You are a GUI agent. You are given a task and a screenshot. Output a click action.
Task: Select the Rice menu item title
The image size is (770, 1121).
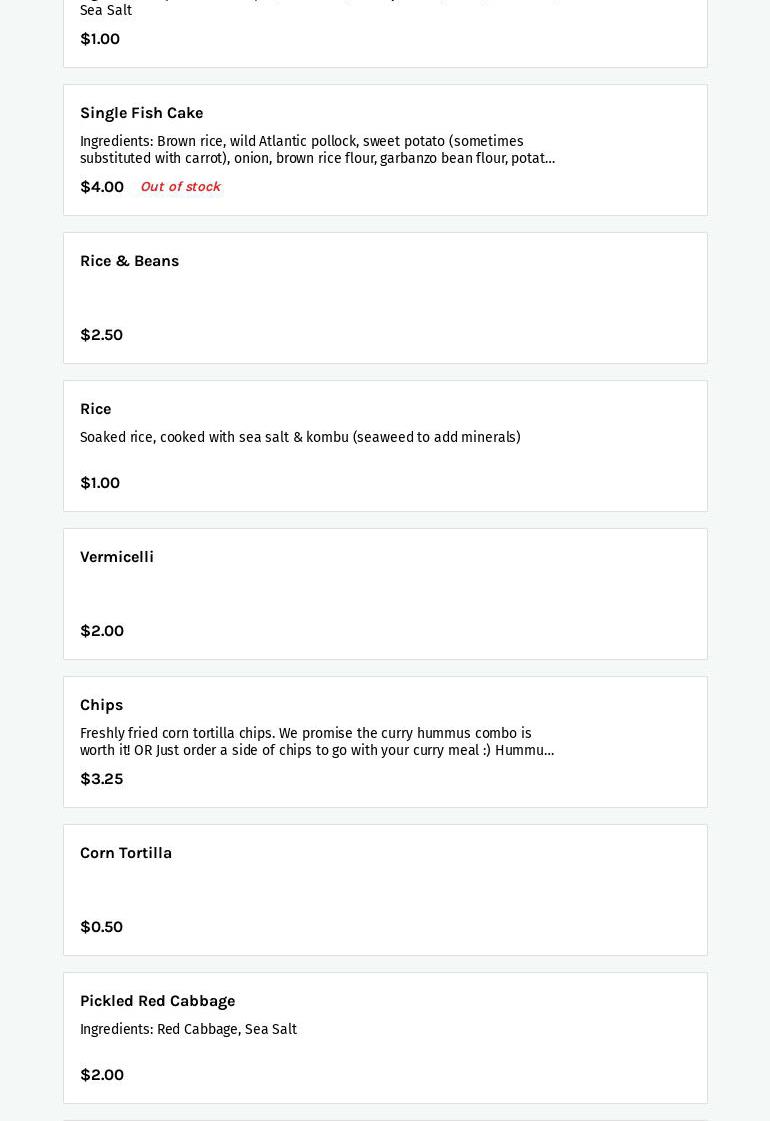pos(95,409)
